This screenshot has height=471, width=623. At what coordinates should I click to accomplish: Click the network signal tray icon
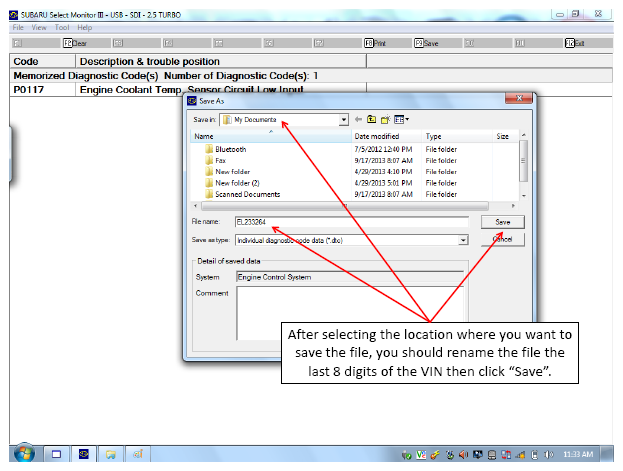coord(520,454)
